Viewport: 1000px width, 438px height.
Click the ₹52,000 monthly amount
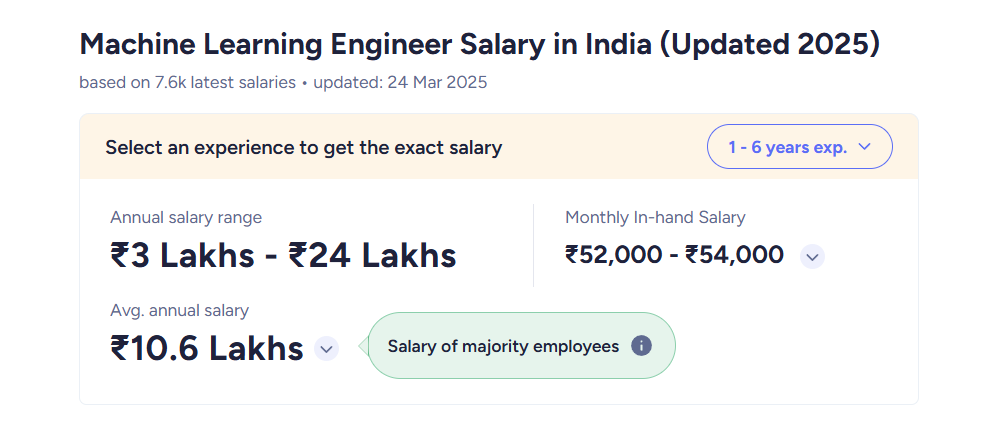pos(614,255)
